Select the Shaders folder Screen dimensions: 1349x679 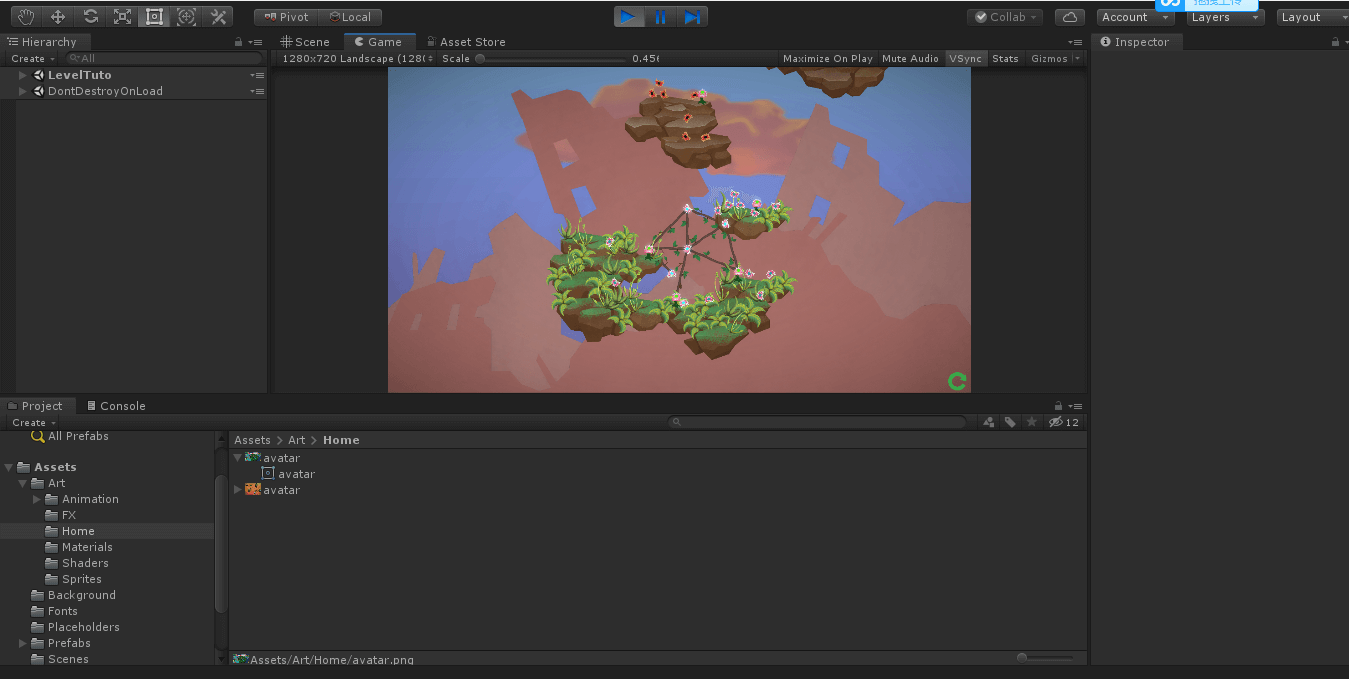[85, 563]
